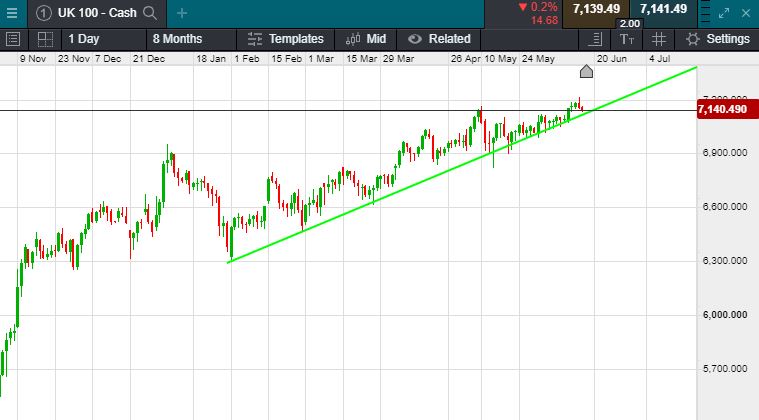Click the 21 Dec date label
Screen dimensions: 759x420
pyautogui.click(x=149, y=59)
